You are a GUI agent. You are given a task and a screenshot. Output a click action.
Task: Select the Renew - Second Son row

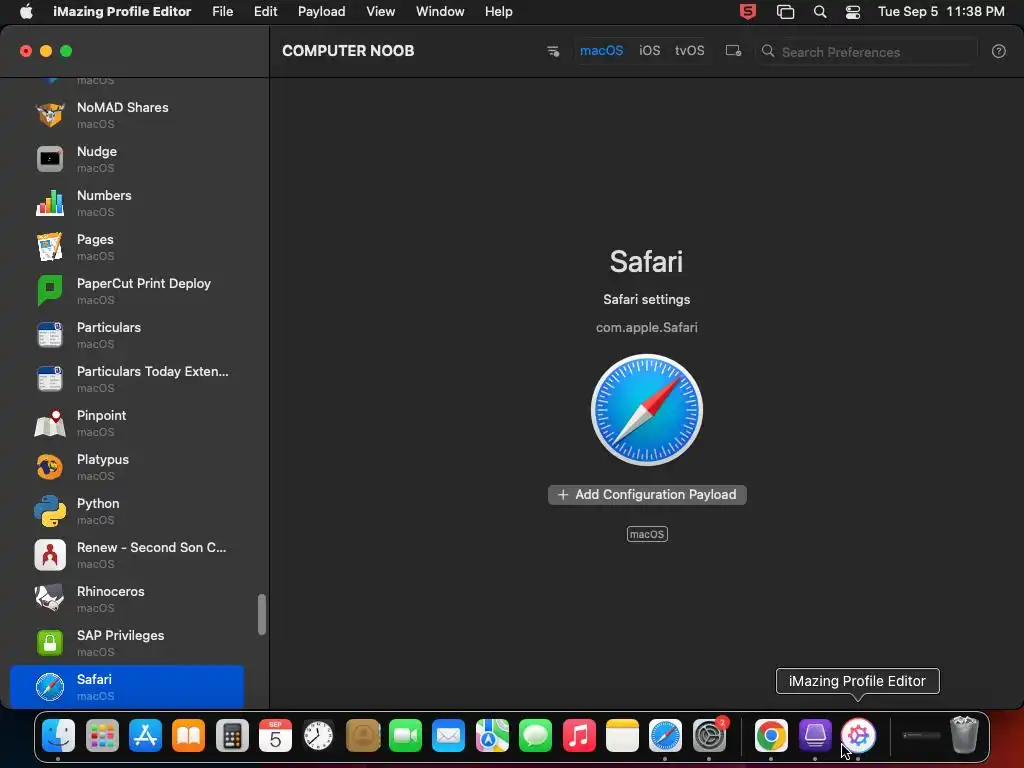[x=127, y=555]
